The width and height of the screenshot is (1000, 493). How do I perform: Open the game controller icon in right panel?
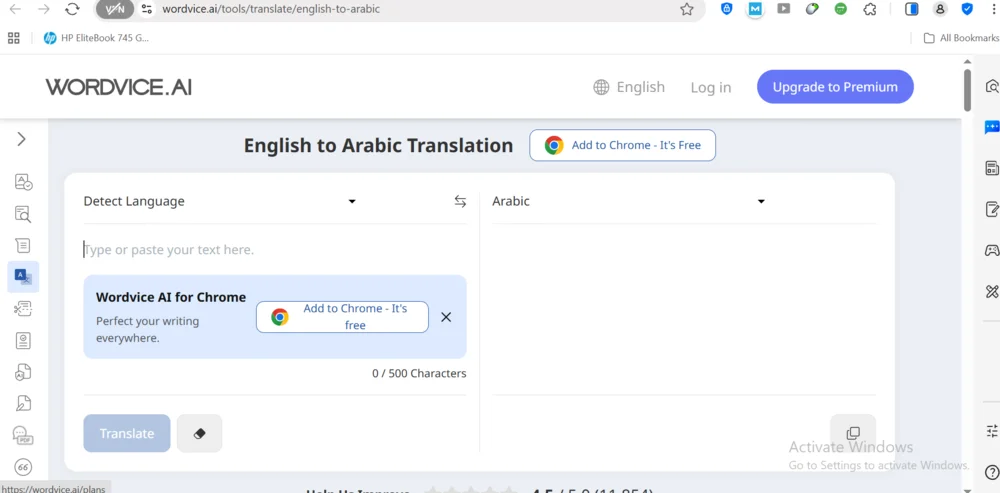point(992,250)
